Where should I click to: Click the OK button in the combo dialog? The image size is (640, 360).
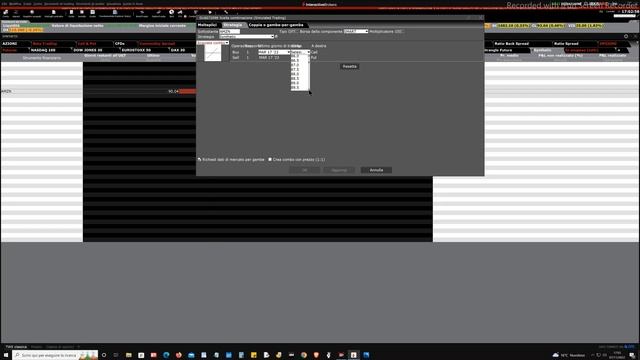click(304, 170)
